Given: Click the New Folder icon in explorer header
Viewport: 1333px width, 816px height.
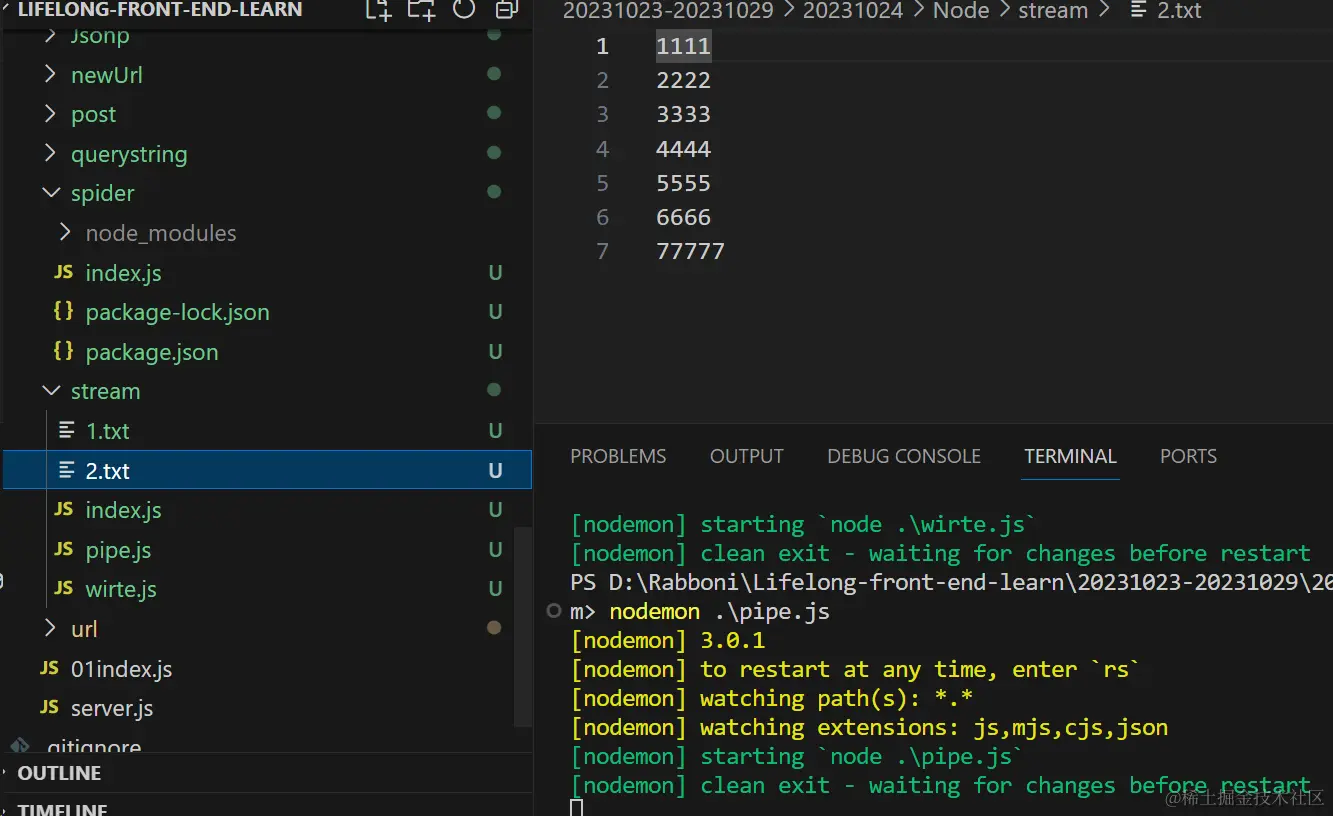Looking at the screenshot, I should click(x=421, y=10).
